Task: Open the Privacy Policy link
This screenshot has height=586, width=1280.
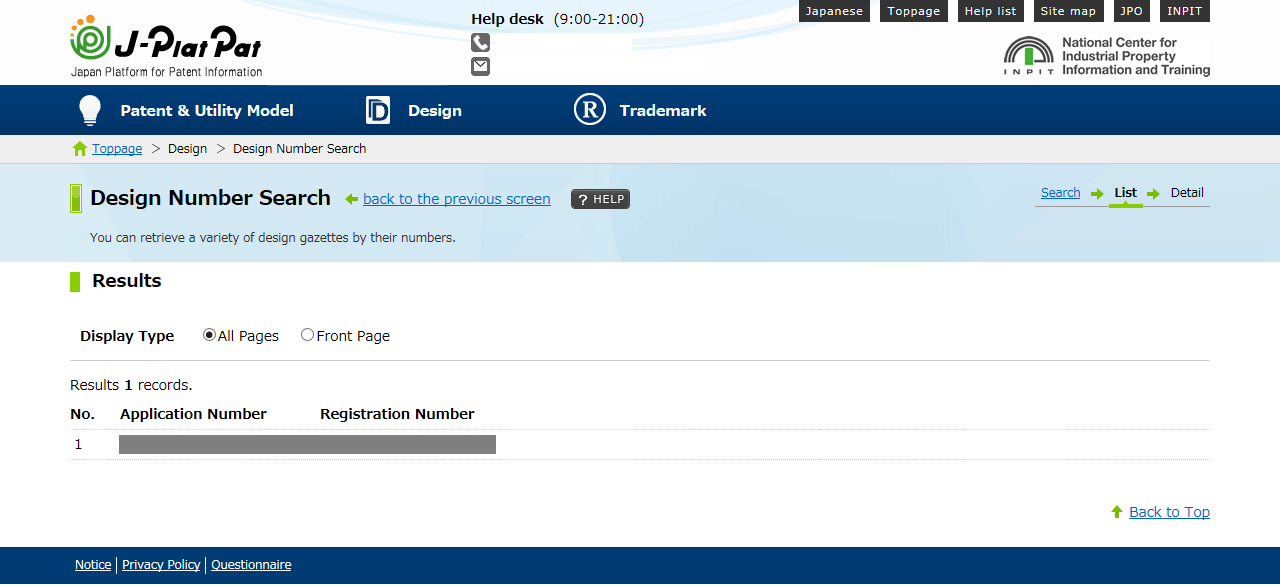Action: click(161, 565)
